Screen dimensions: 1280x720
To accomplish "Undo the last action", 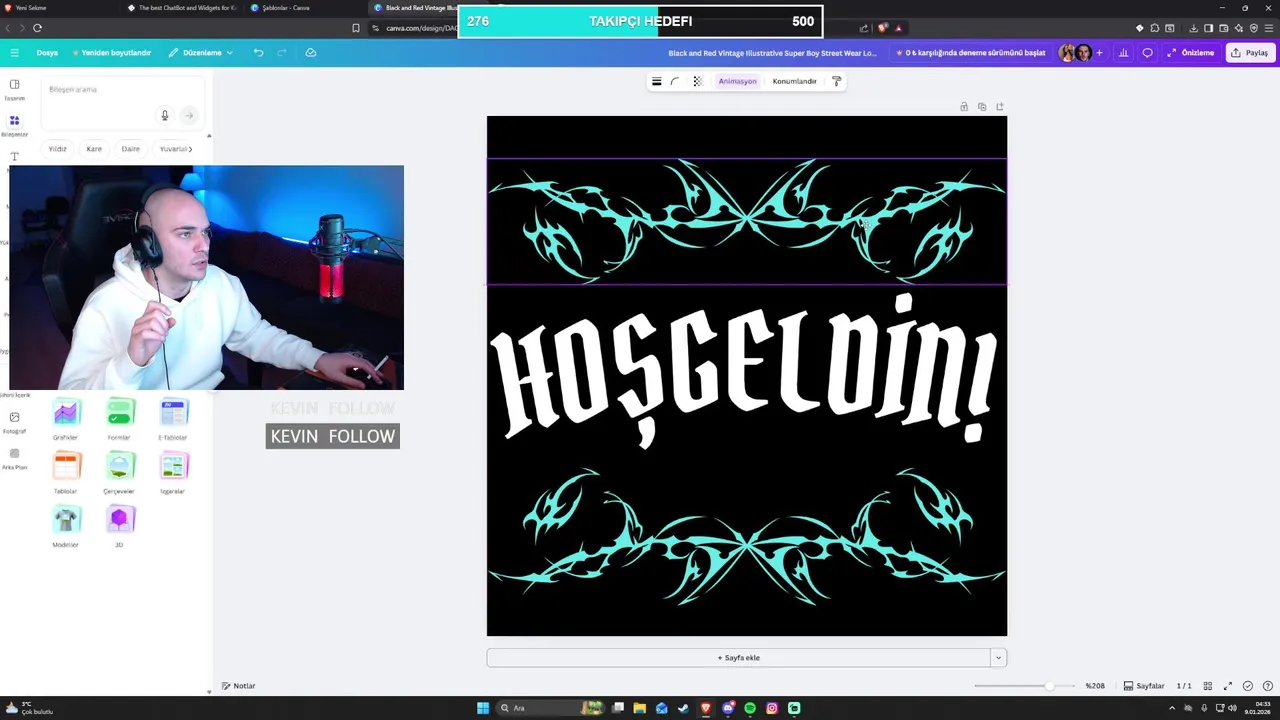I will click(258, 53).
